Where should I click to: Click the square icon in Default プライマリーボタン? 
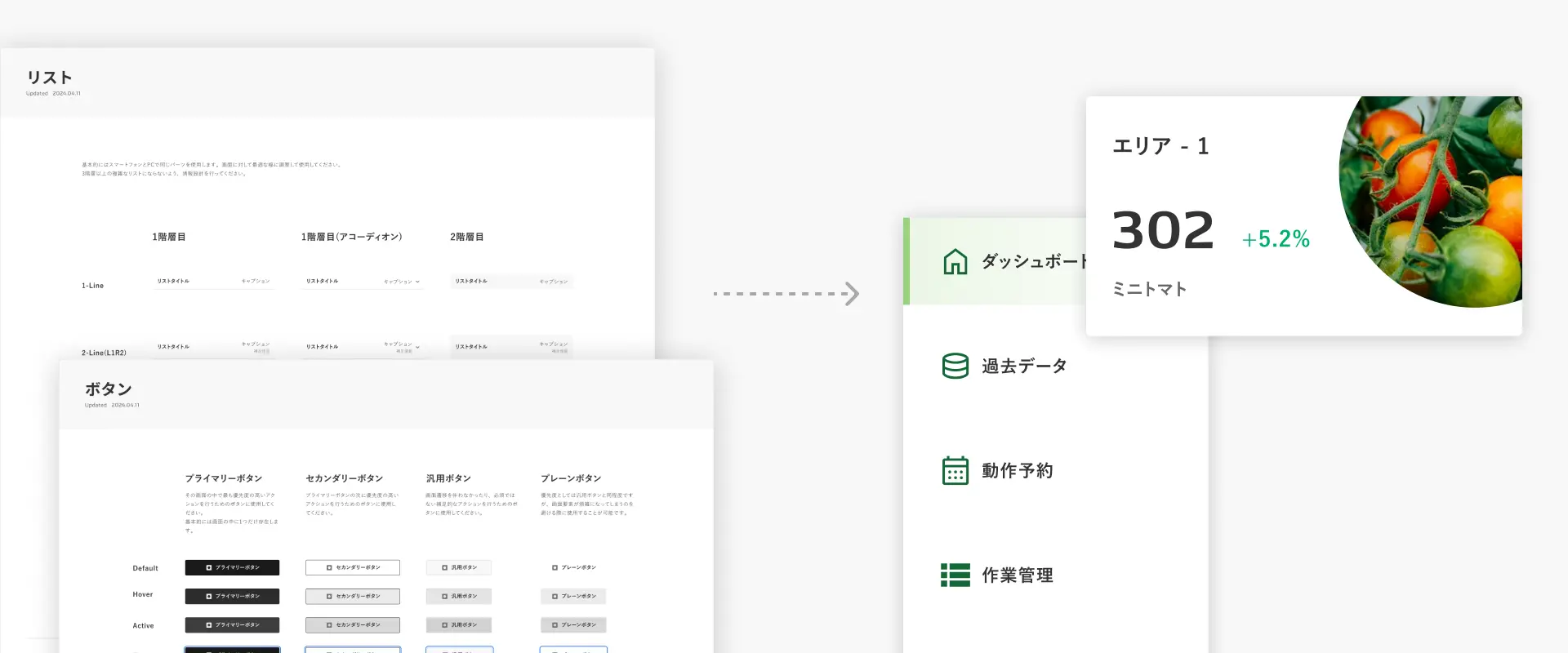[x=209, y=567]
